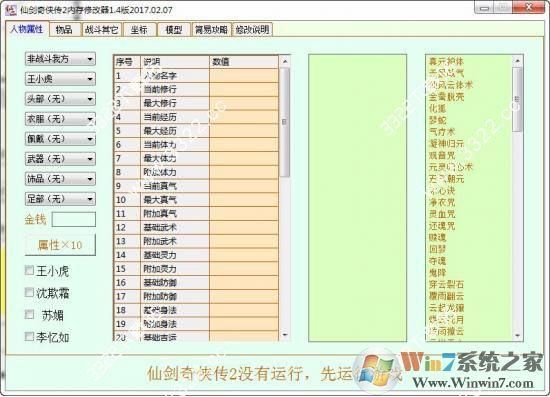Minimize the 仙剑奇侠传2内存修改器 window
The height and width of the screenshot is (397, 550).
coord(484,8)
